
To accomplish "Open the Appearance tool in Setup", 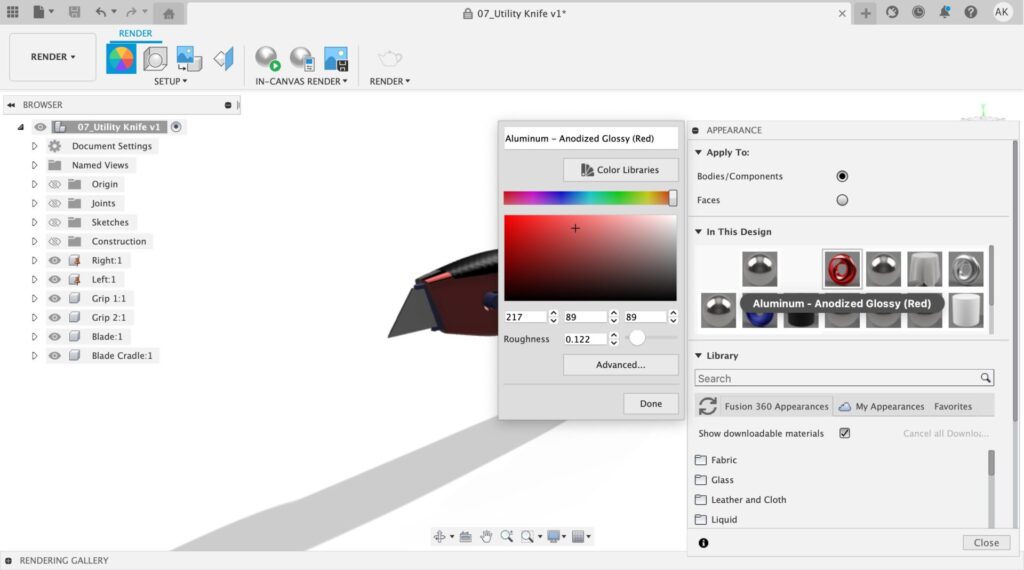I will coord(121,58).
